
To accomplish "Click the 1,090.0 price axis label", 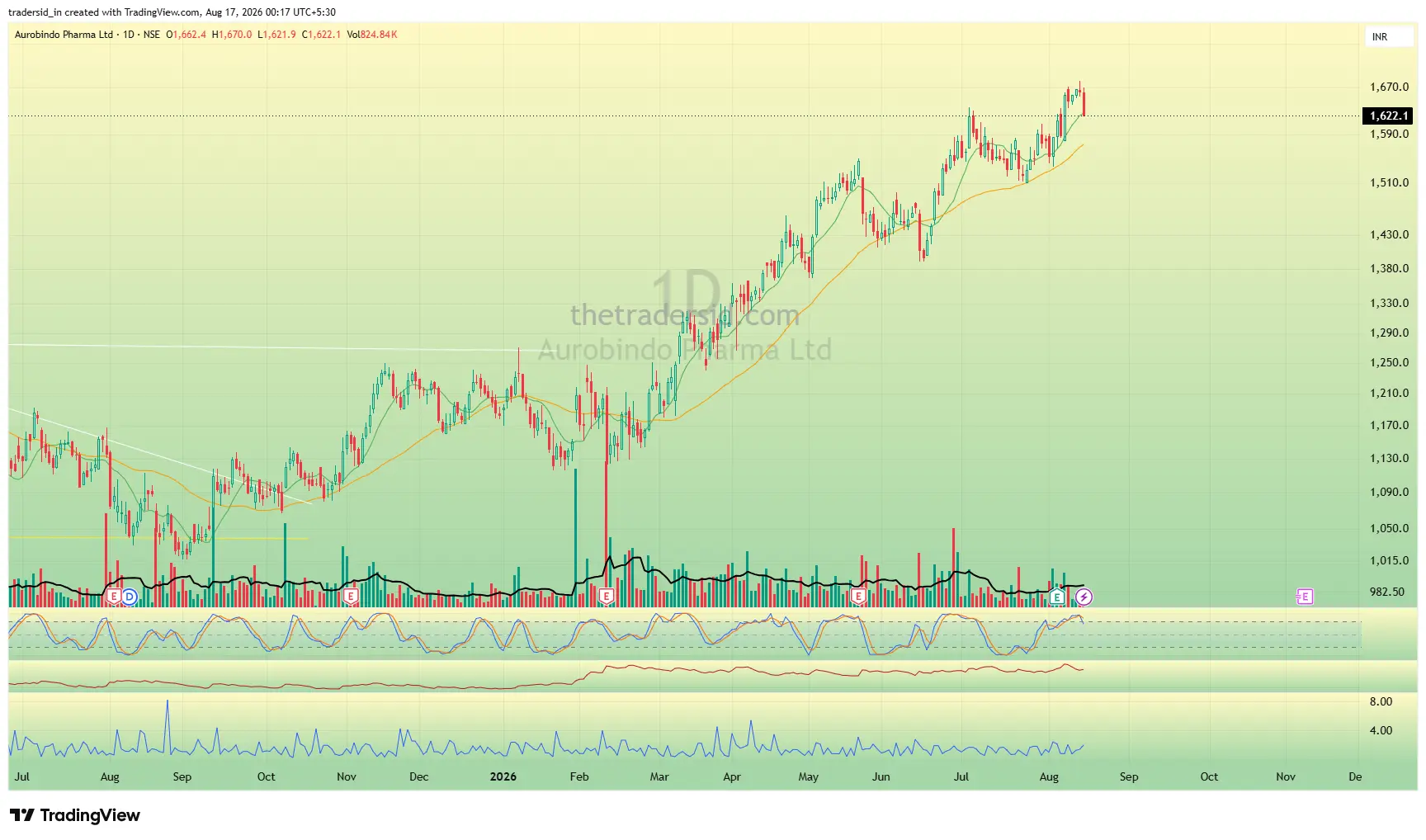I will [1389, 492].
